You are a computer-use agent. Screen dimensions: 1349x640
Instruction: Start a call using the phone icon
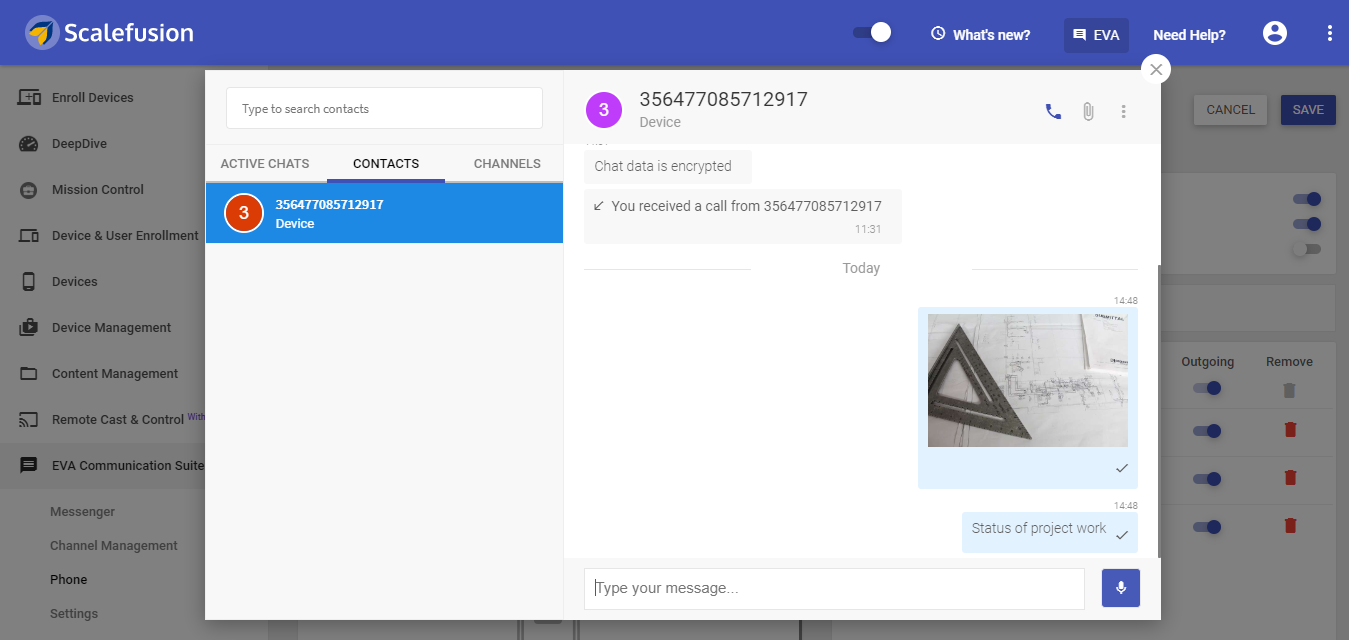click(x=1052, y=112)
